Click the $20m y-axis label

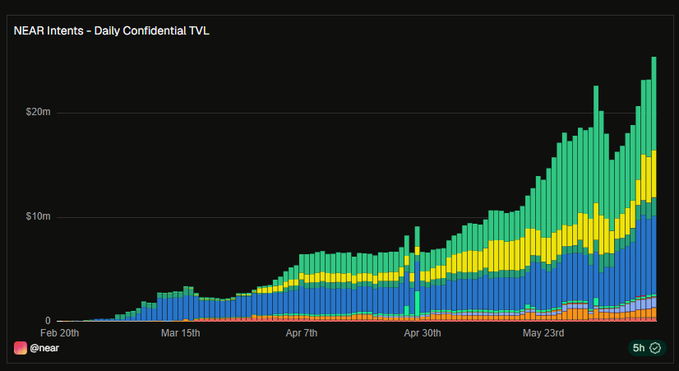[x=38, y=112]
